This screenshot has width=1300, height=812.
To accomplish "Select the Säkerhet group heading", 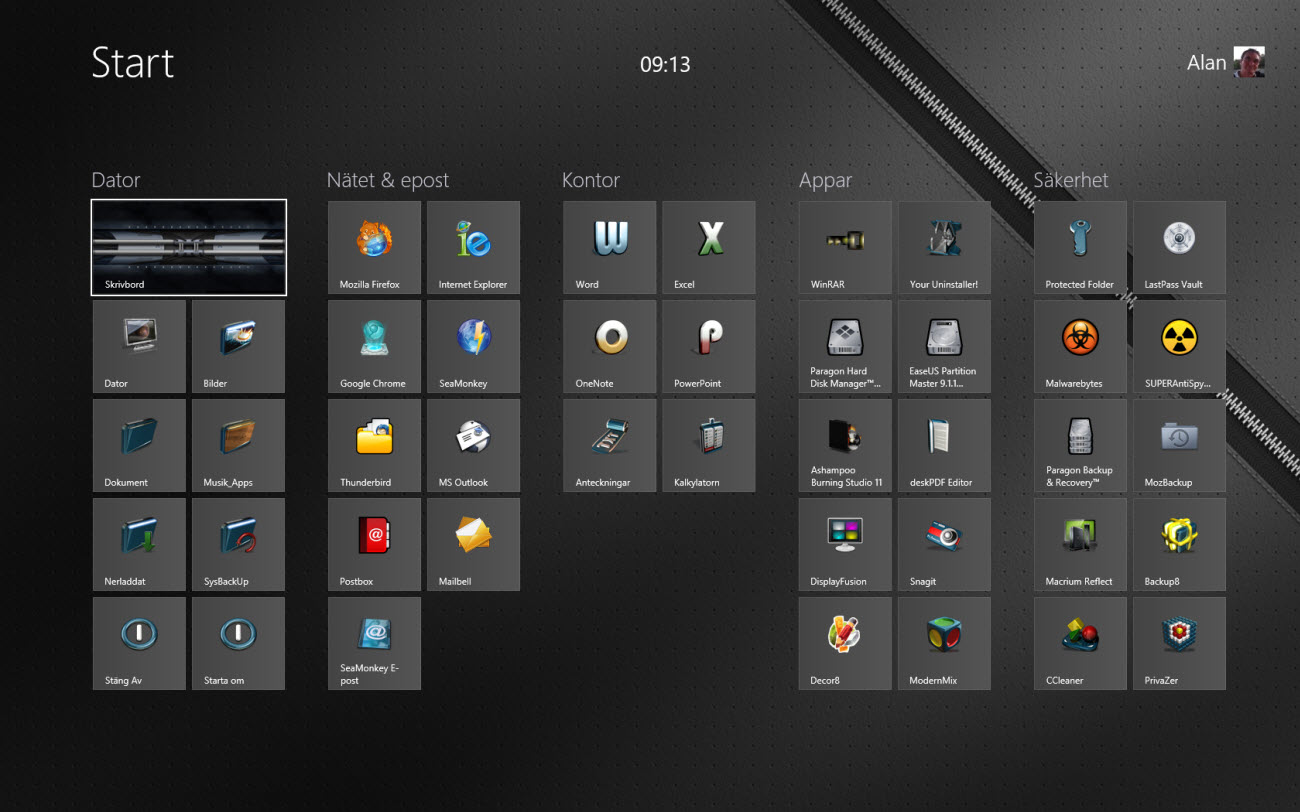I will 1071,180.
